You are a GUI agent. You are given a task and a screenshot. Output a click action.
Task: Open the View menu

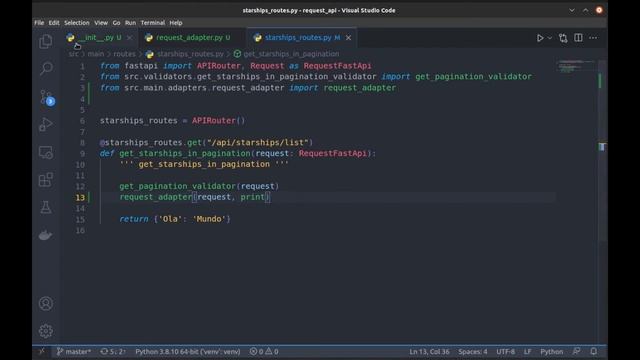(x=101, y=23)
